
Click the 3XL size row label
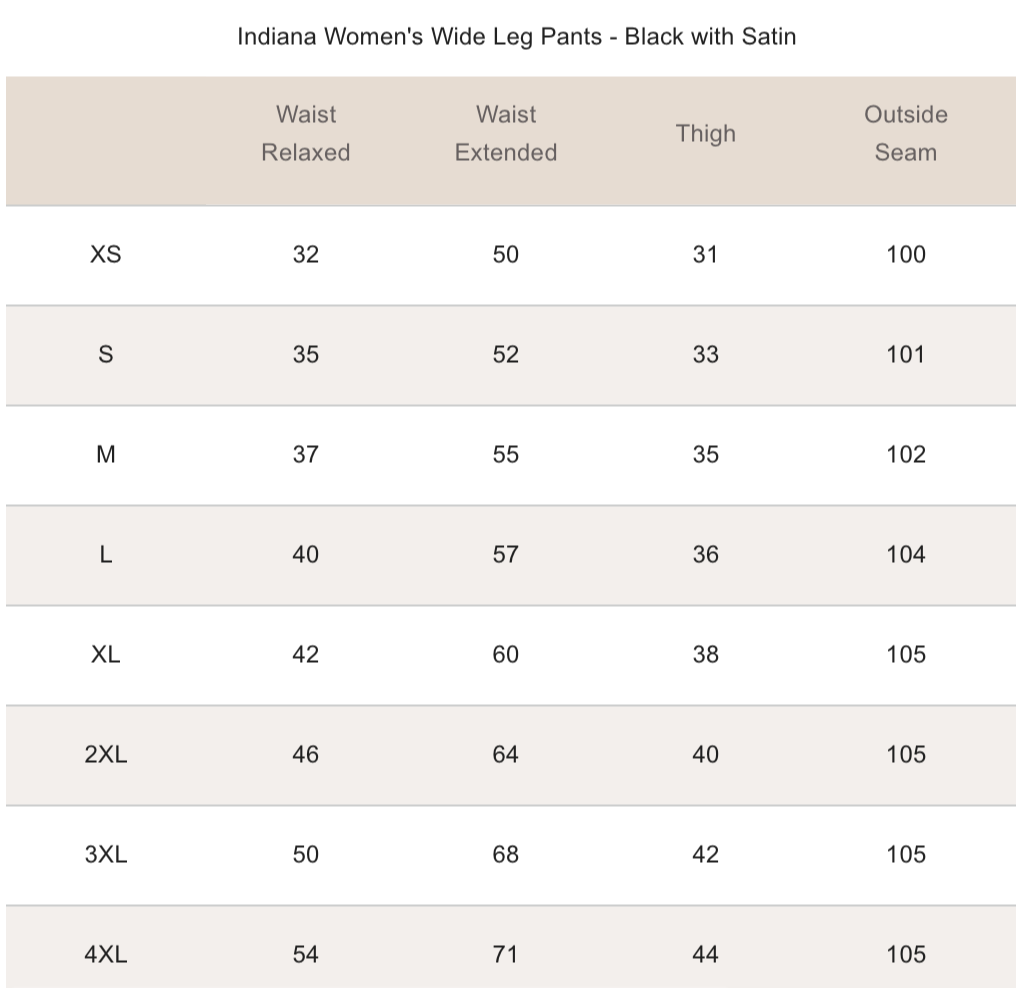pos(106,854)
